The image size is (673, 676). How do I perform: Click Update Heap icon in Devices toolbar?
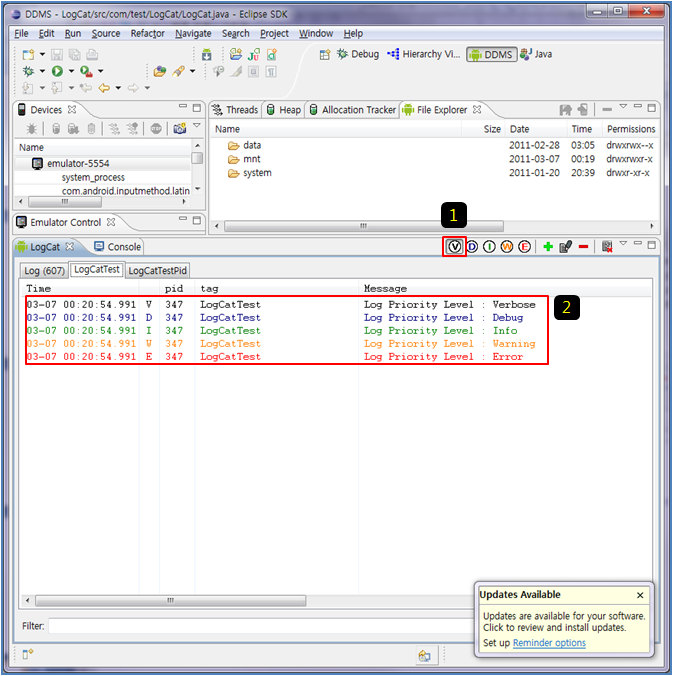(x=56, y=128)
